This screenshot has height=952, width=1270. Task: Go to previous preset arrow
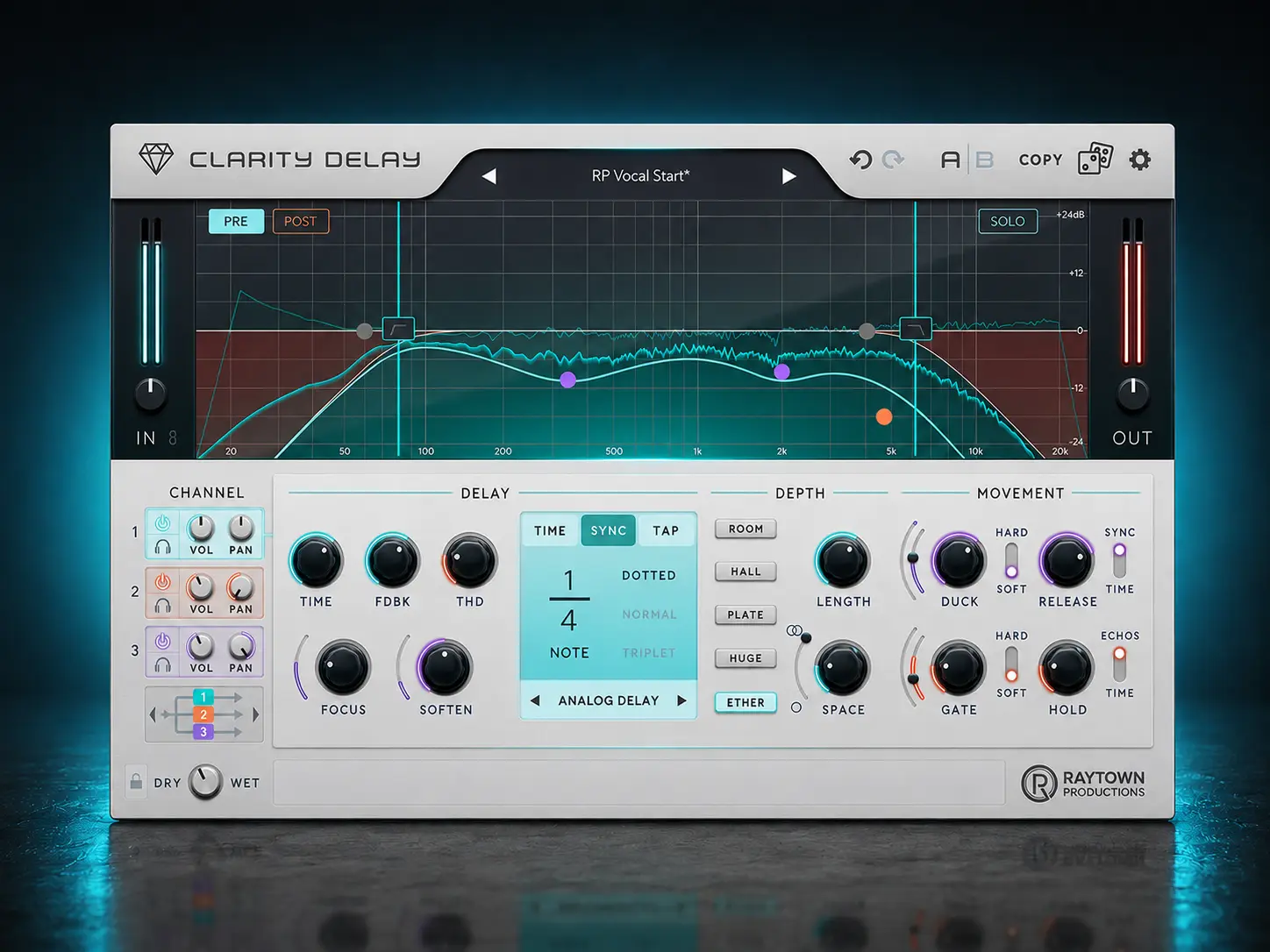489,176
